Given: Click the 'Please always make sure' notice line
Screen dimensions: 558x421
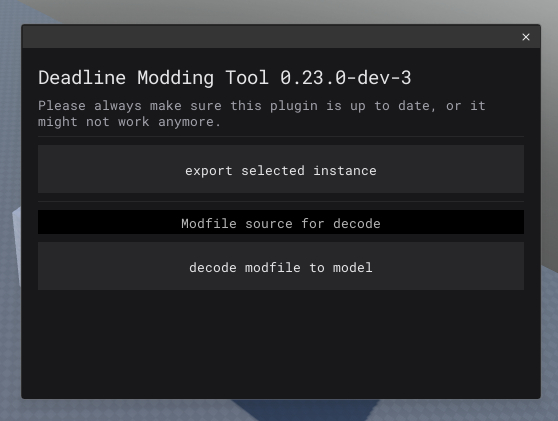Looking at the screenshot, I should pyautogui.click(x=262, y=106).
